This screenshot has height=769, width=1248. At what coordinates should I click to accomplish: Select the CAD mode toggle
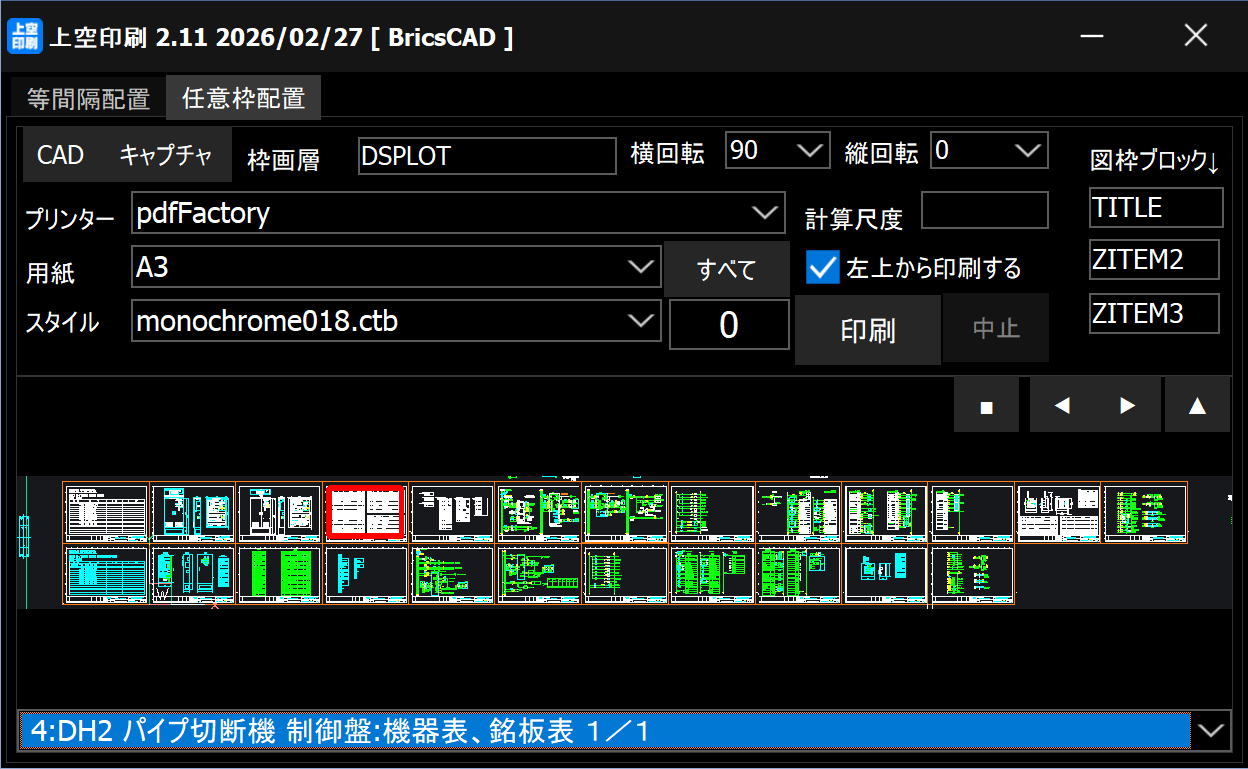(61, 155)
